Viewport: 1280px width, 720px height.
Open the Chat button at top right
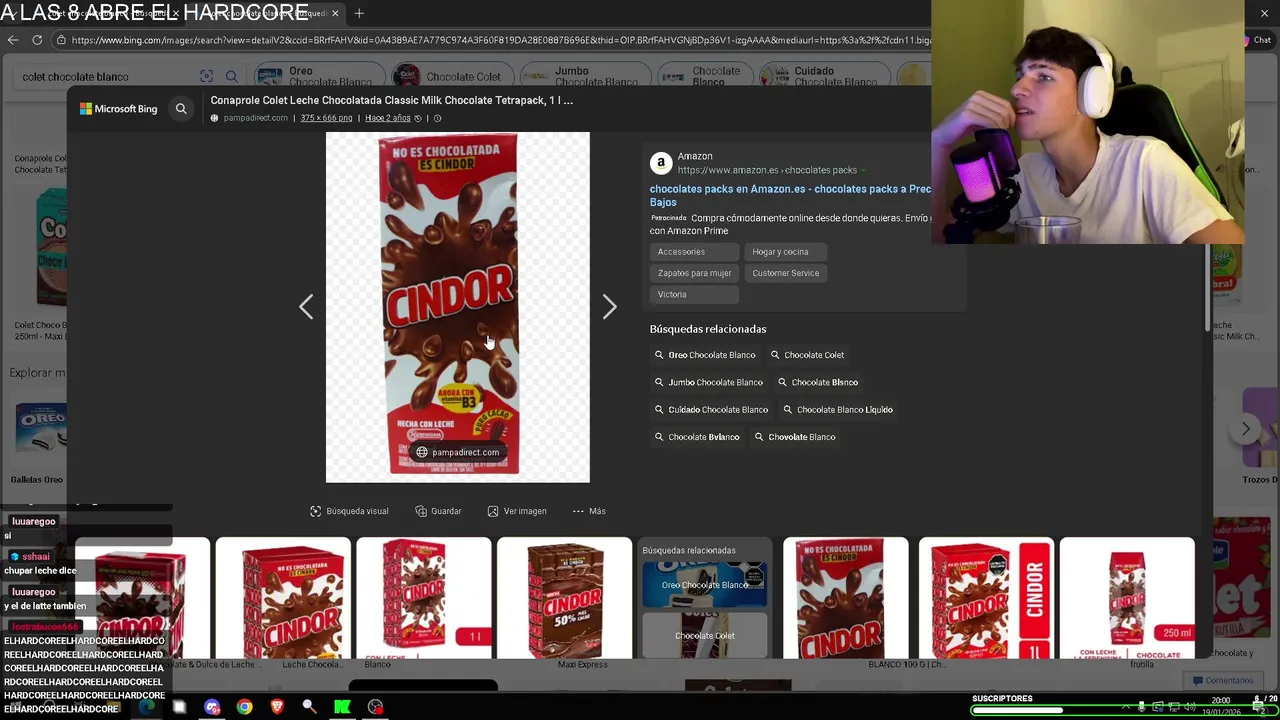(1258, 40)
